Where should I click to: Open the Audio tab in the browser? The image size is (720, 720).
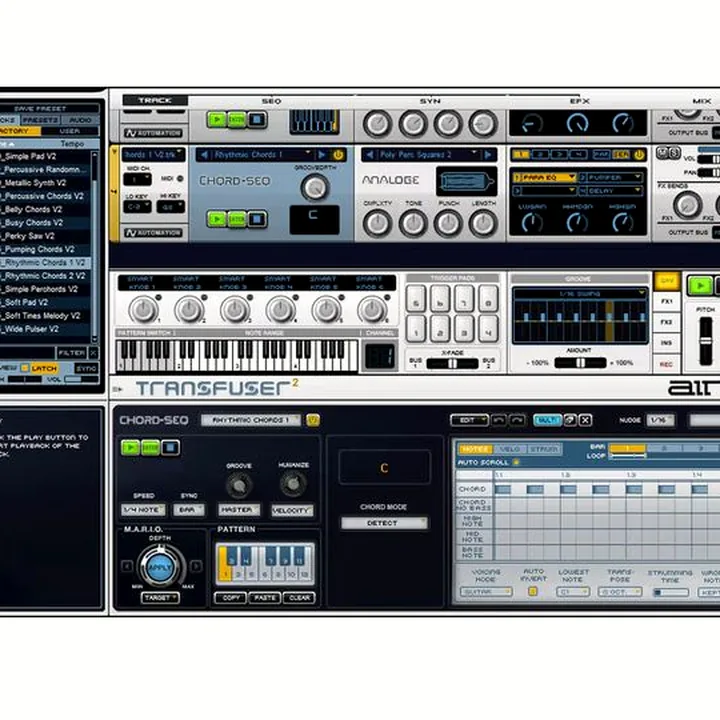[80, 120]
